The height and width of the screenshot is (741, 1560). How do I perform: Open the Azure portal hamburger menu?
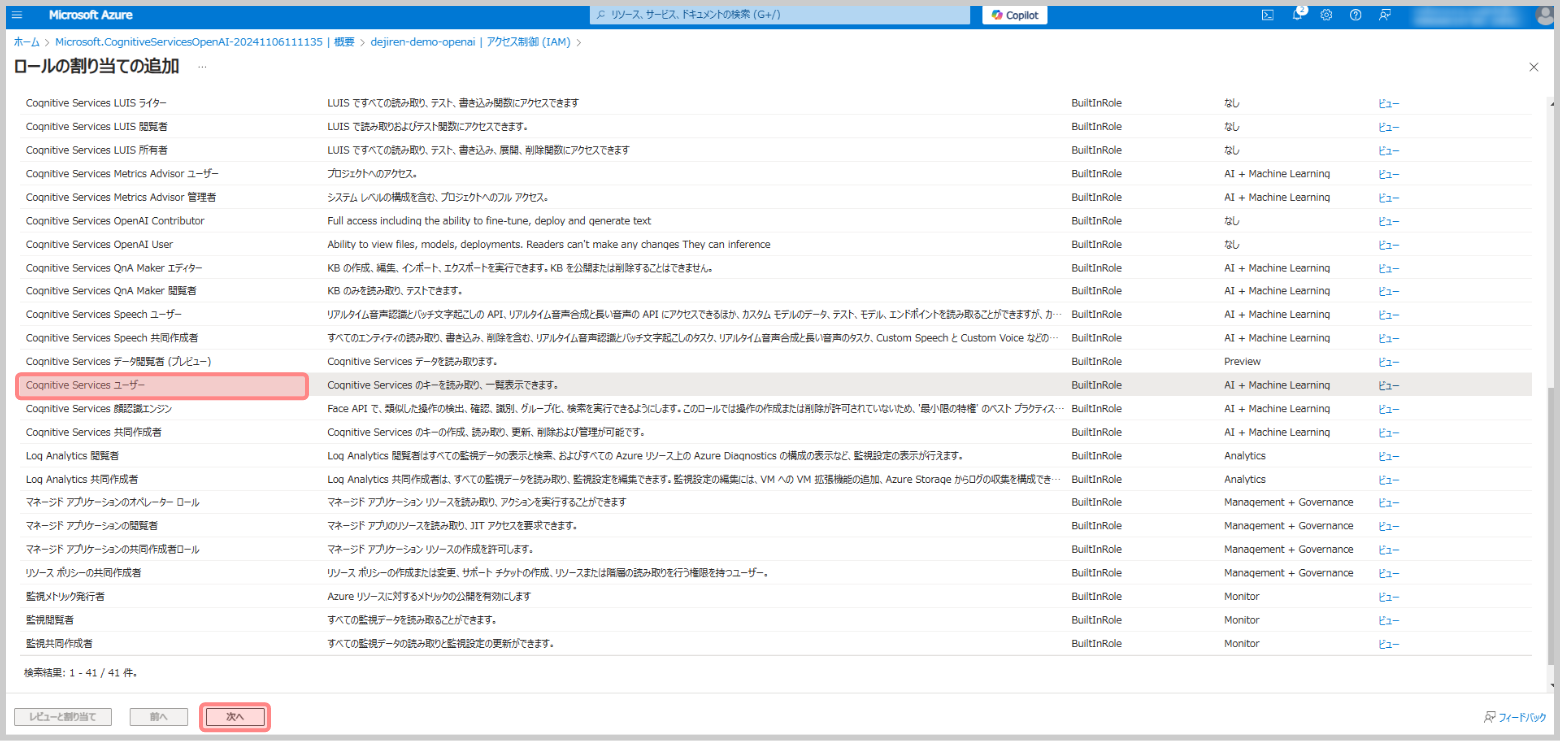click(17, 15)
